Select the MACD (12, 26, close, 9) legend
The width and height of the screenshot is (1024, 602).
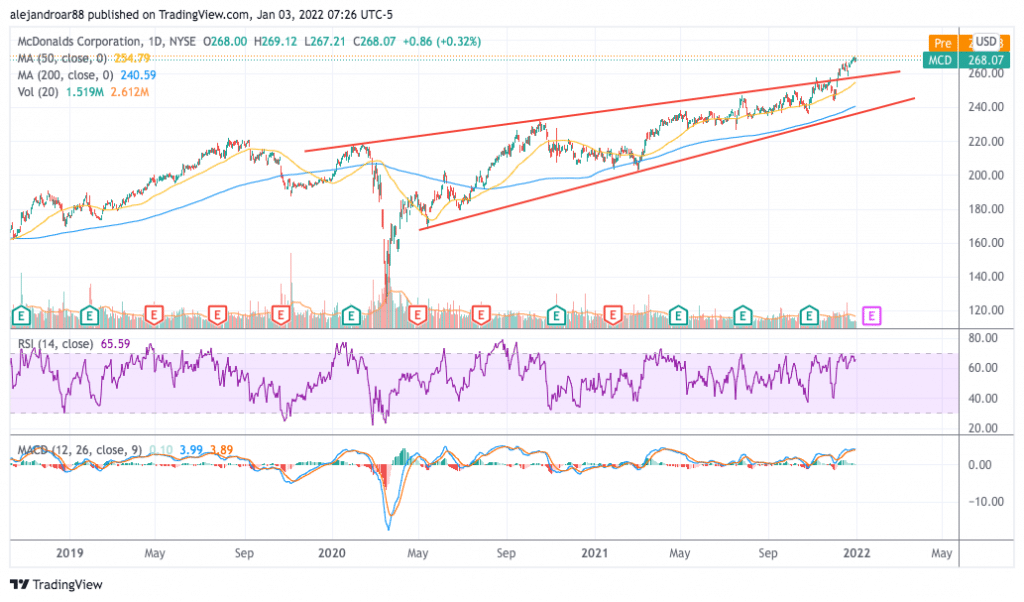click(x=80, y=450)
